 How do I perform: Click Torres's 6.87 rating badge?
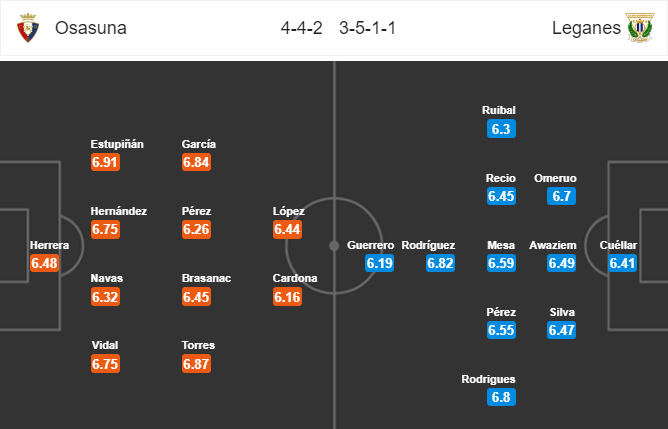197,364
